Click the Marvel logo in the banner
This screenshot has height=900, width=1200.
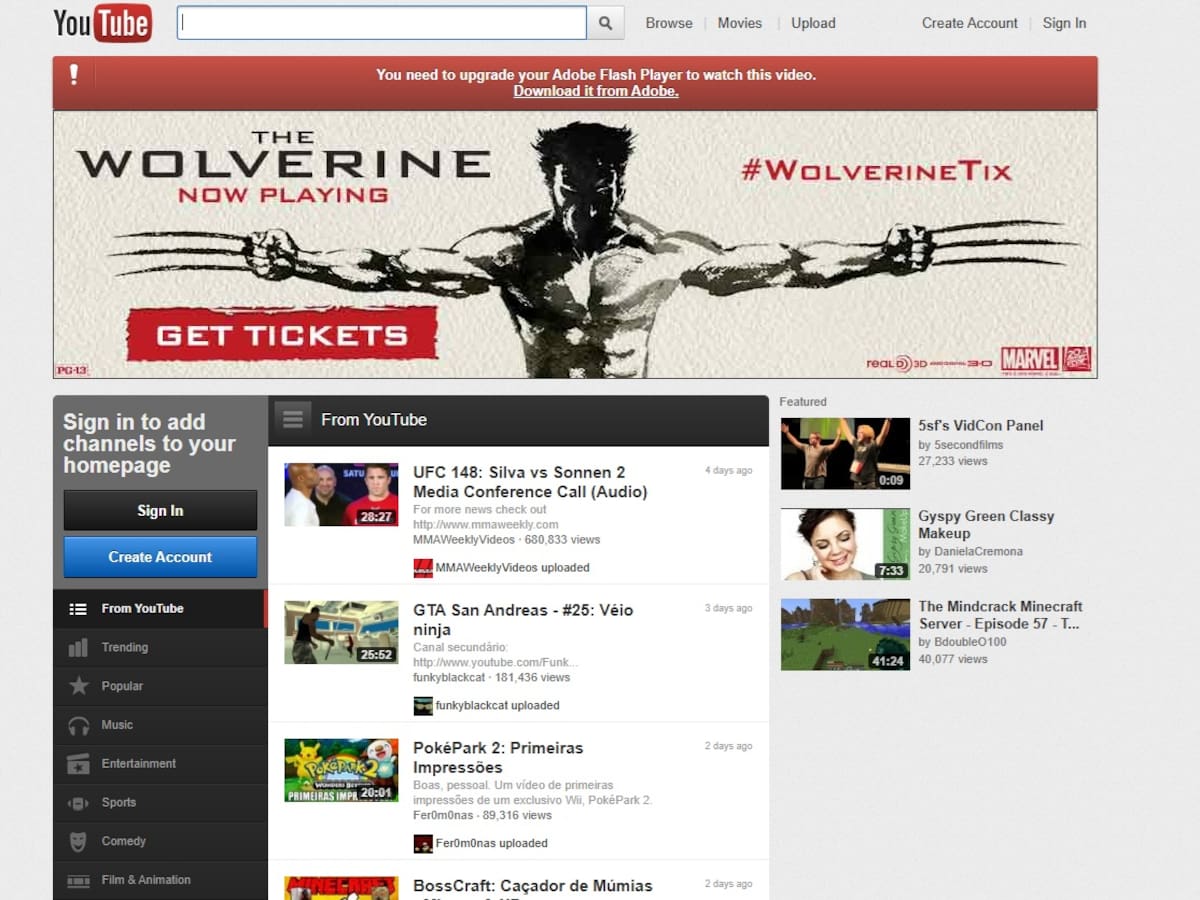pyautogui.click(x=1030, y=360)
